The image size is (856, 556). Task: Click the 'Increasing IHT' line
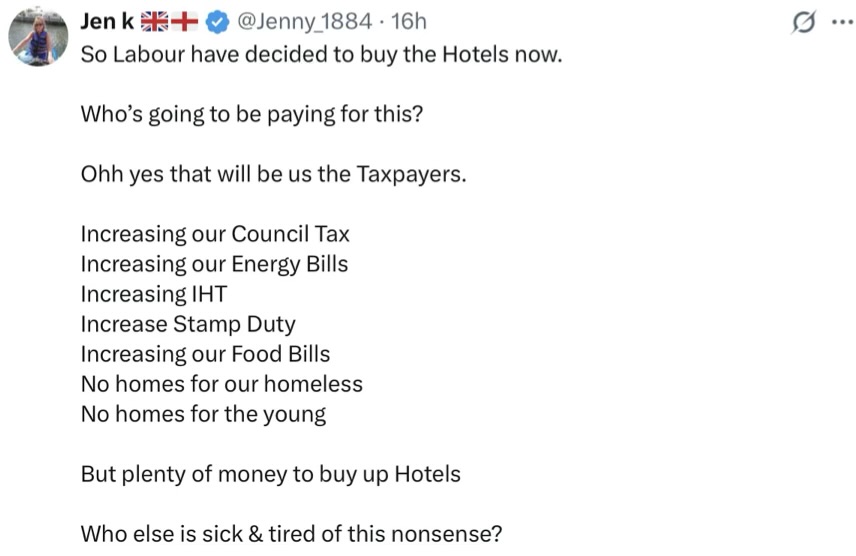tap(153, 294)
